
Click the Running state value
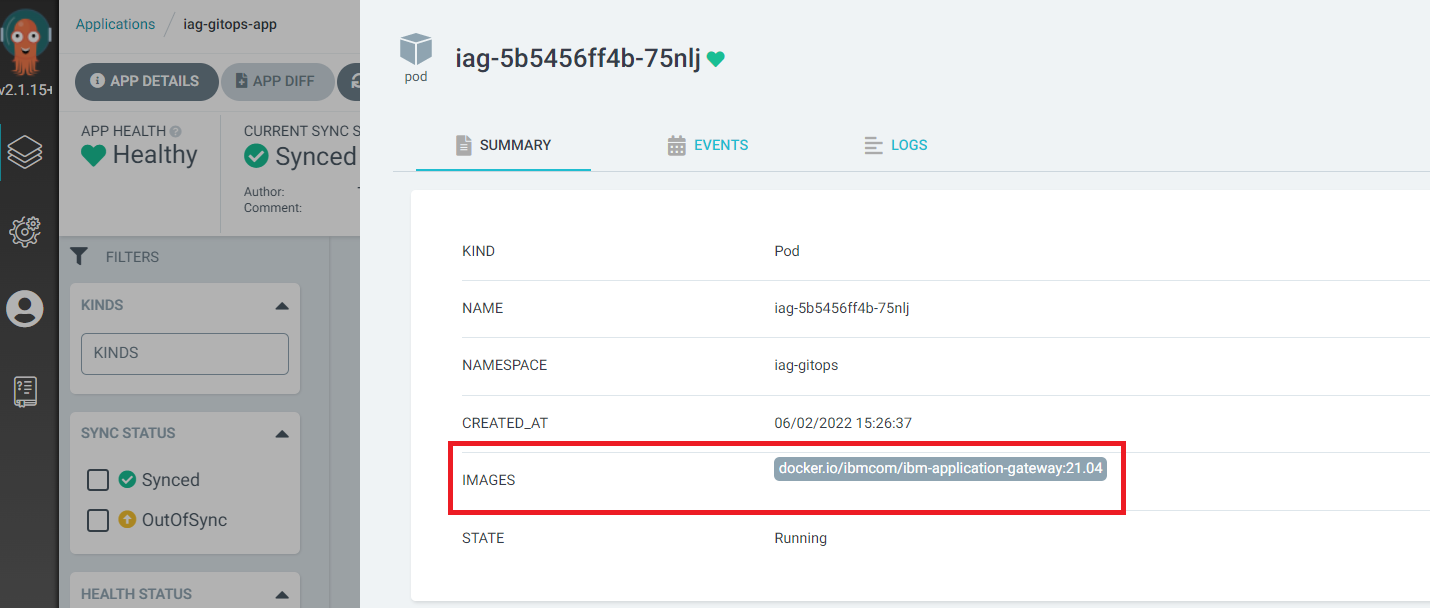coord(800,538)
